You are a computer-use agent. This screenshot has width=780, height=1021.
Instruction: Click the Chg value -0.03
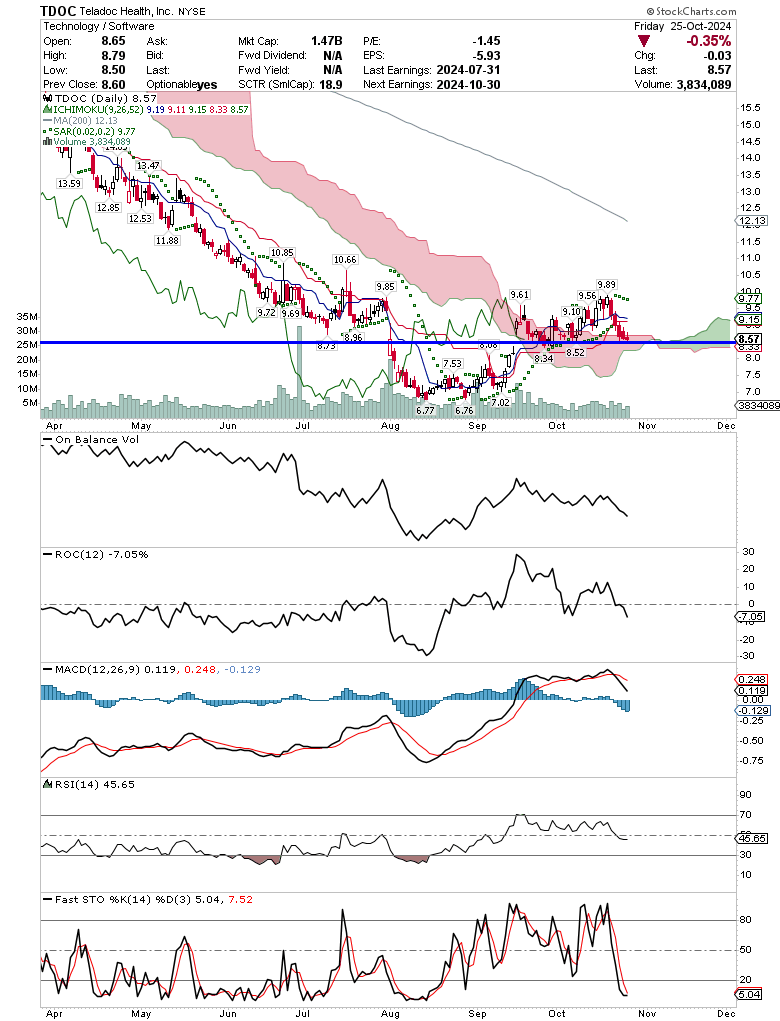[719, 55]
